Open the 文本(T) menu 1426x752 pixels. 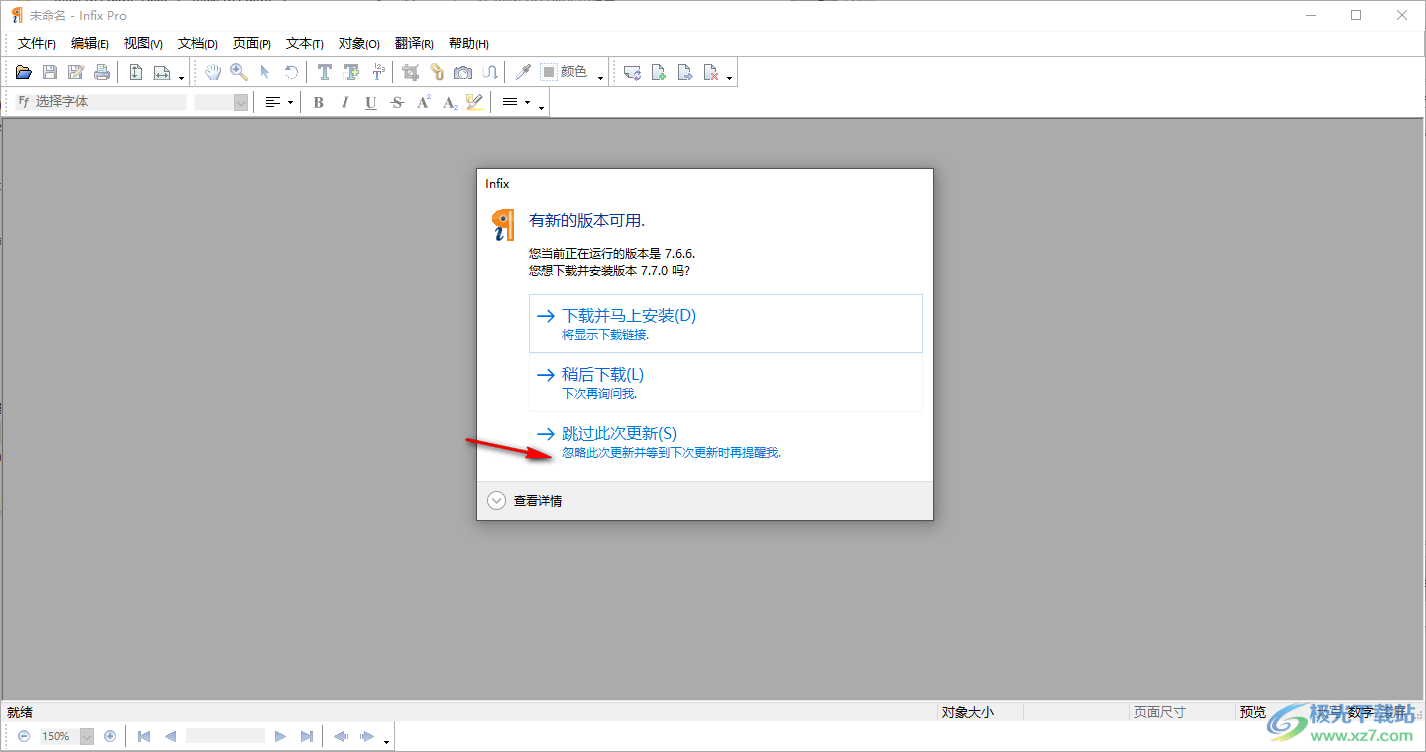305,44
